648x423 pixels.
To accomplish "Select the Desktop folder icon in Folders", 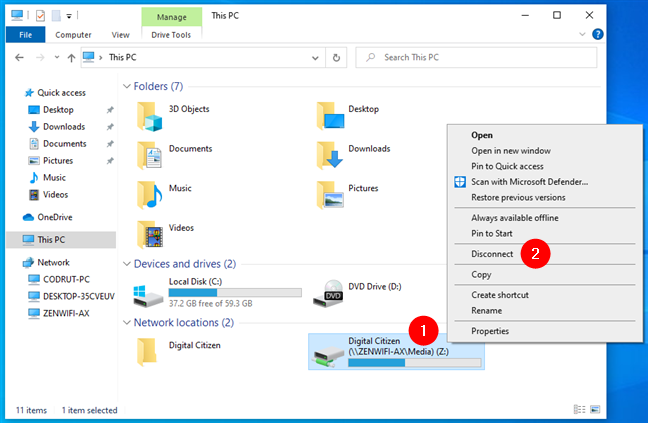I will click(330, 116).
